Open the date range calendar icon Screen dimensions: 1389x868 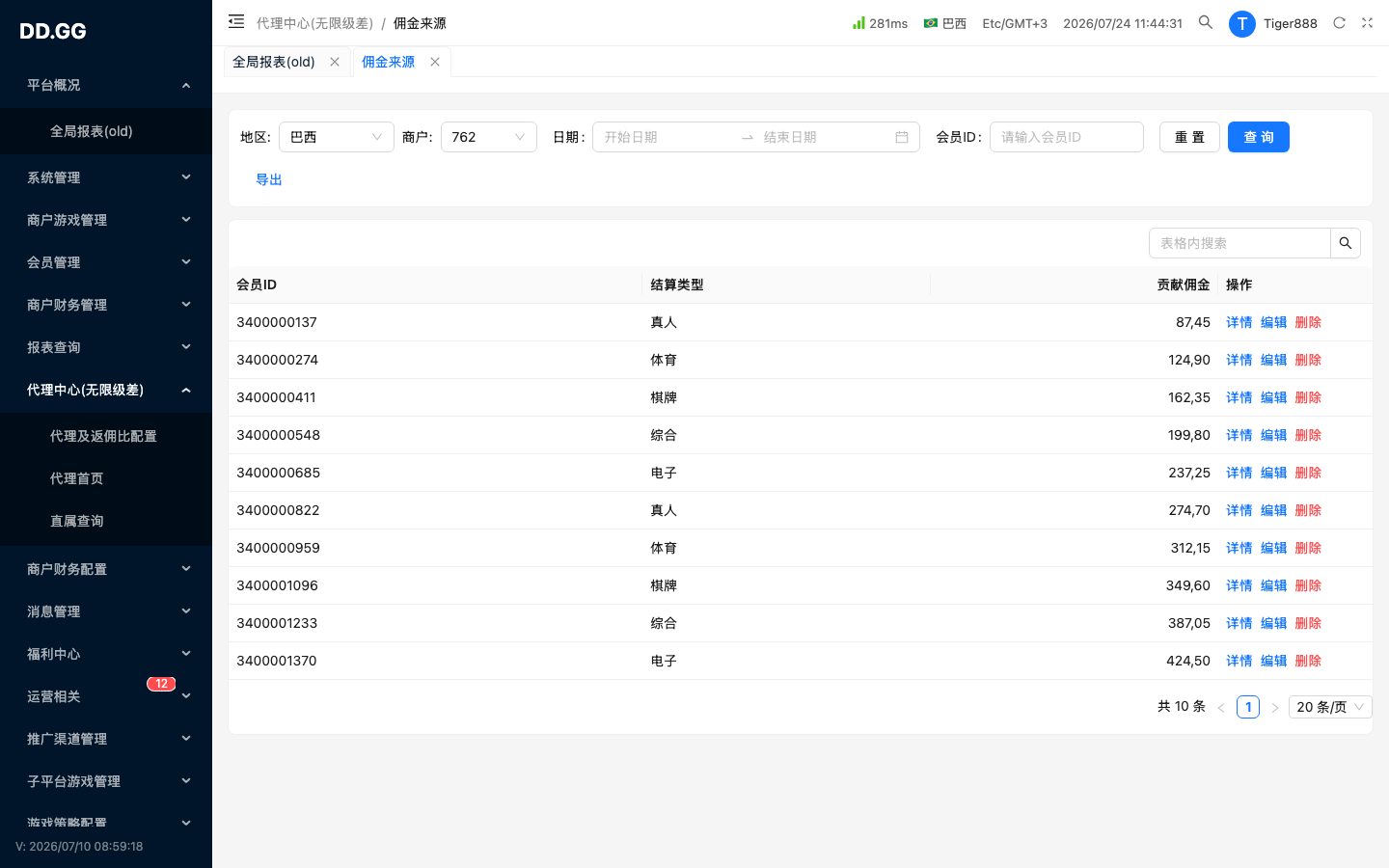[902, 137]
